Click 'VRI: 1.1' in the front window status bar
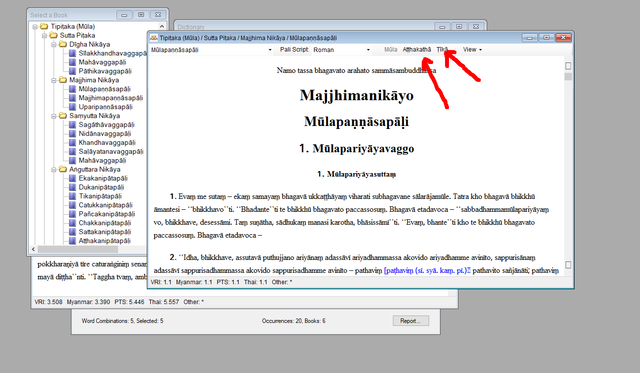Viewport: 640px width, 373px height. (x=161, y=282)
